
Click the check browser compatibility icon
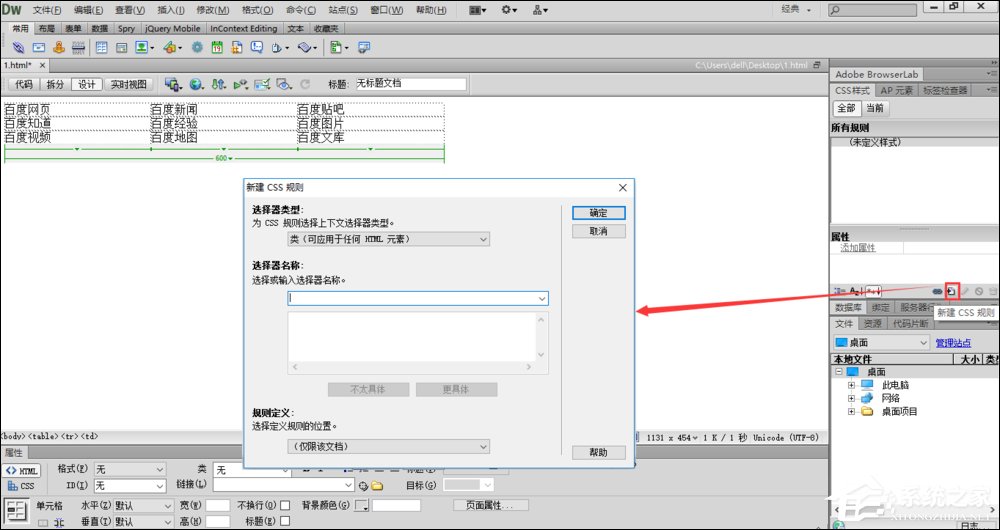point(262,84)
